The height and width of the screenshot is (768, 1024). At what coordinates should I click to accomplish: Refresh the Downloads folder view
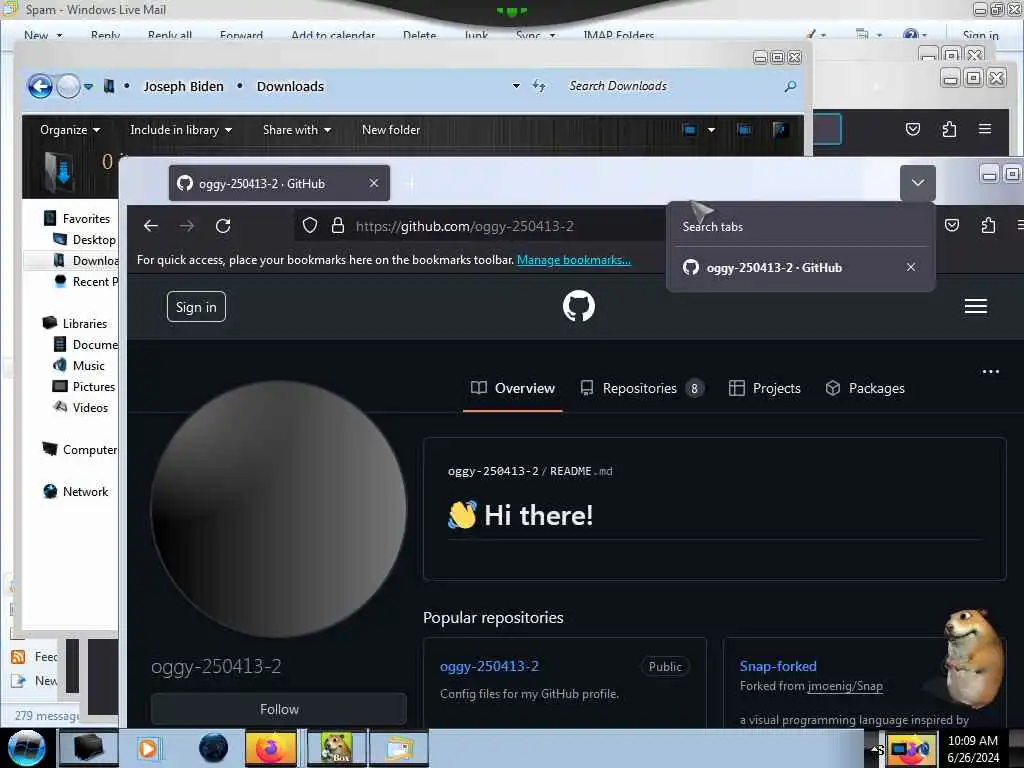(539, 86)
